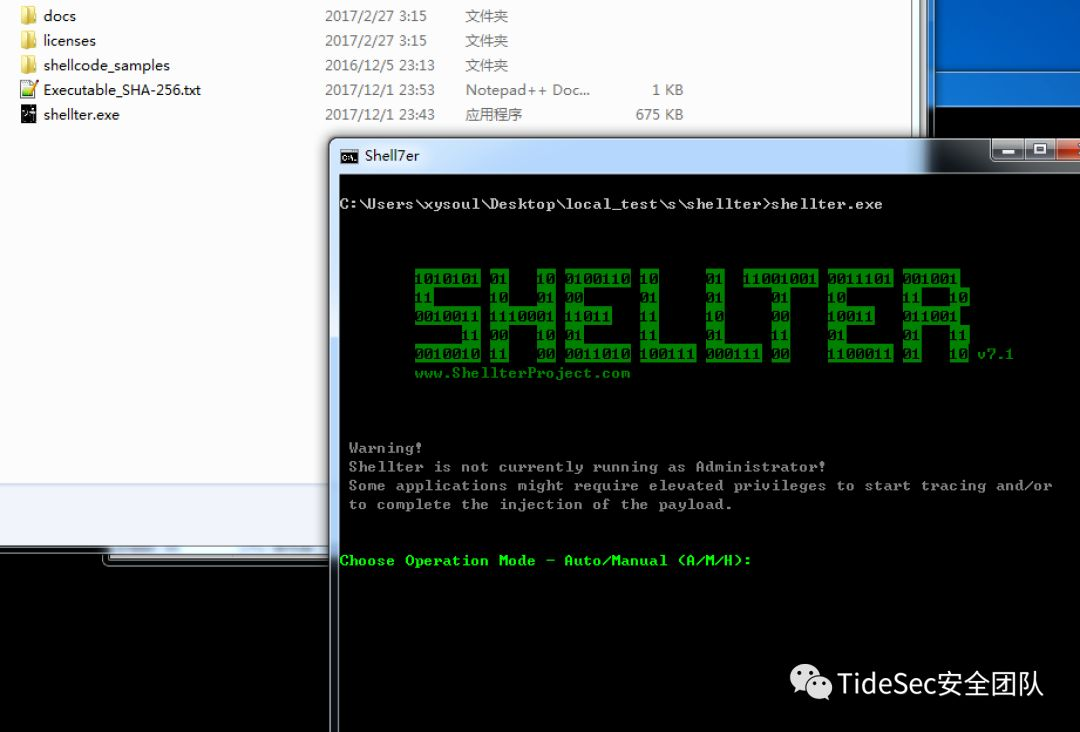Click the 文件夹 type of licenses row

coord(486,40)
